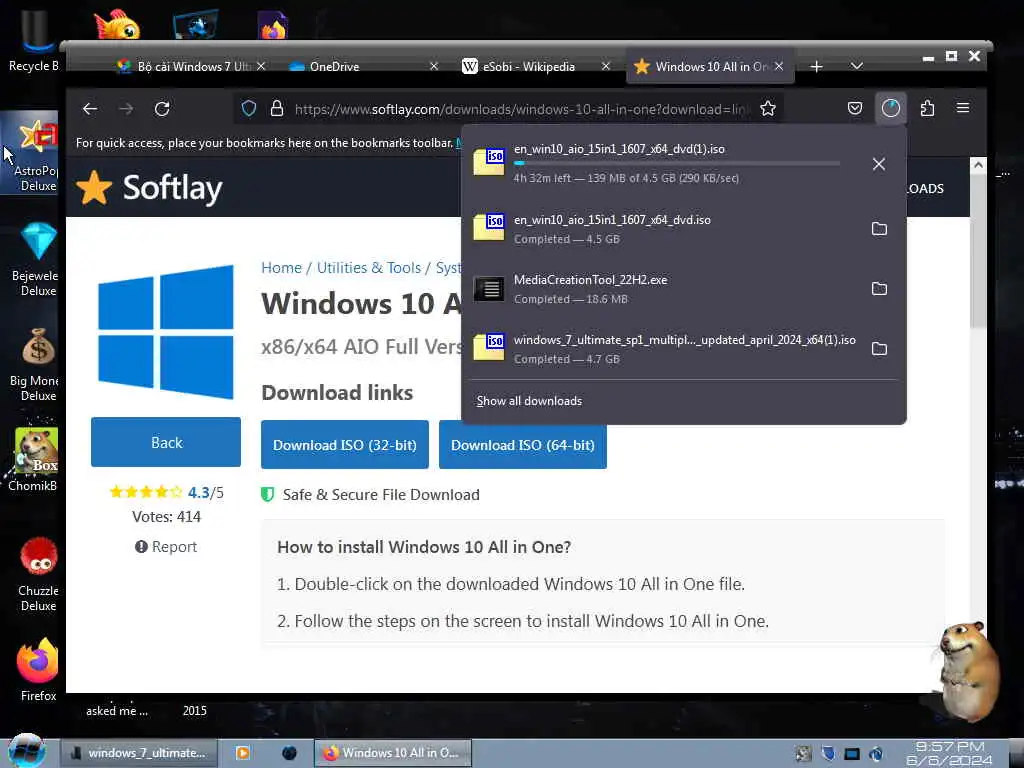Open the Home breadcrumb link
Image resolution: width=1024 pixels, height=768 pixels.
tap(281, 268)
